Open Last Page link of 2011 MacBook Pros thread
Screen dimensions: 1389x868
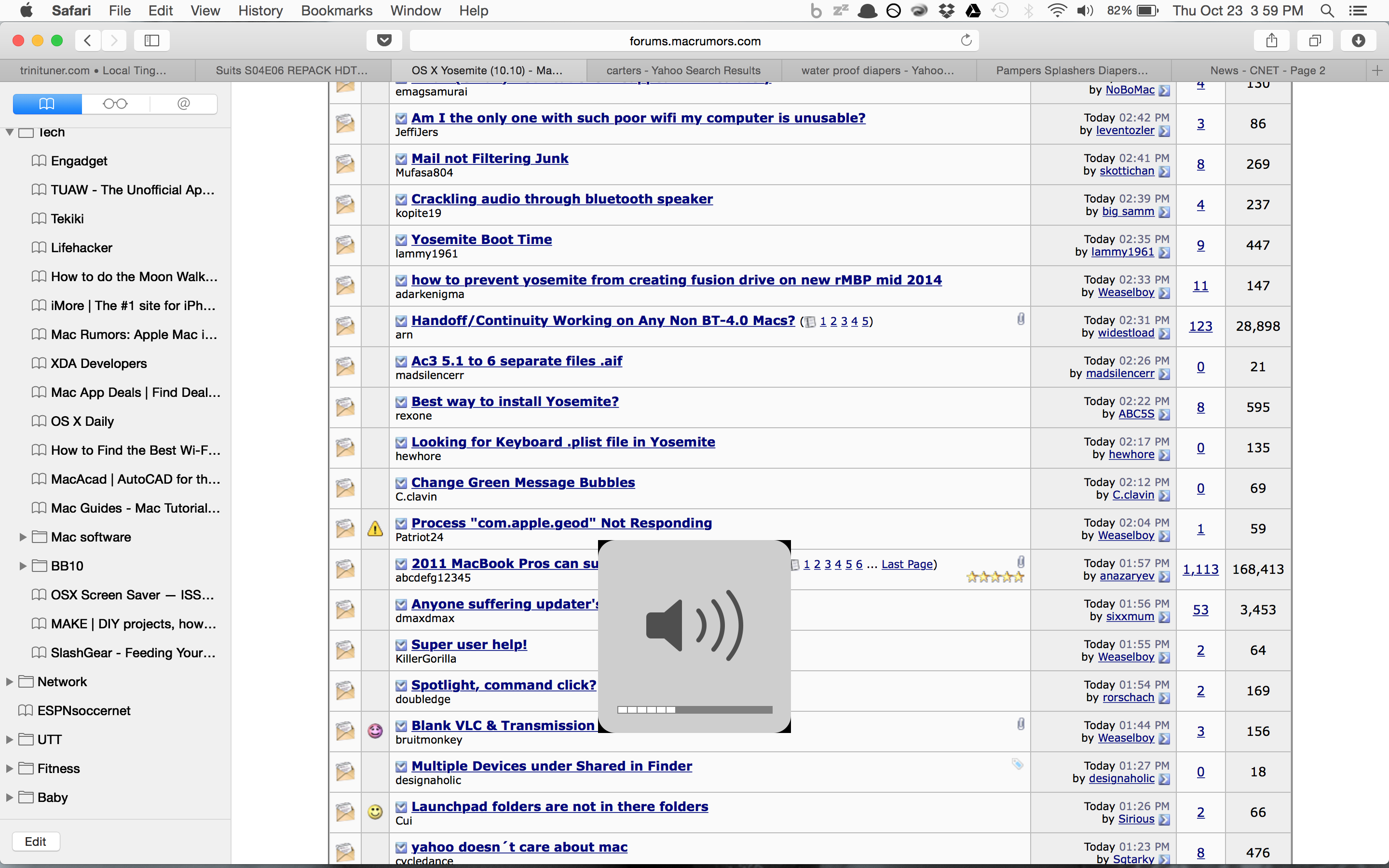[x=907, y=564]
